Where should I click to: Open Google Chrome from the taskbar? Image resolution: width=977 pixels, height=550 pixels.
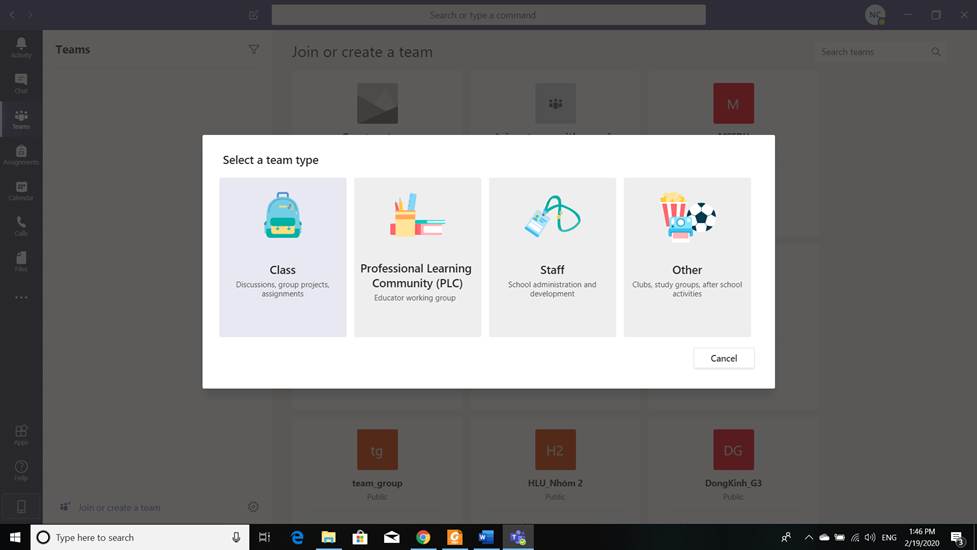coord(423,537)
